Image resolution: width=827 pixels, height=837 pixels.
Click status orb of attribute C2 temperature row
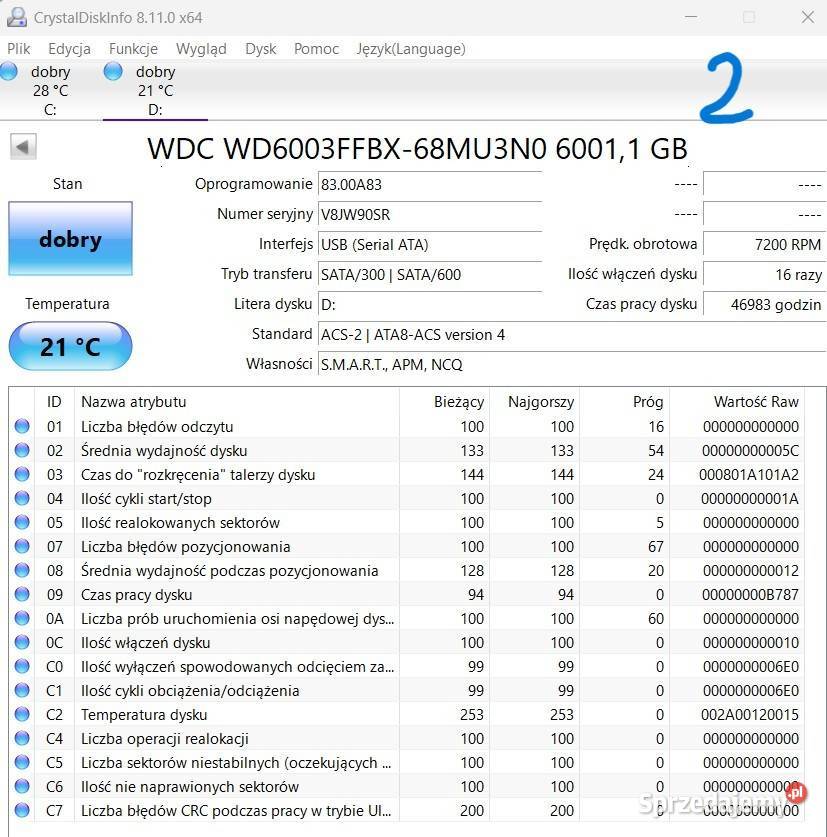point(22,714)
